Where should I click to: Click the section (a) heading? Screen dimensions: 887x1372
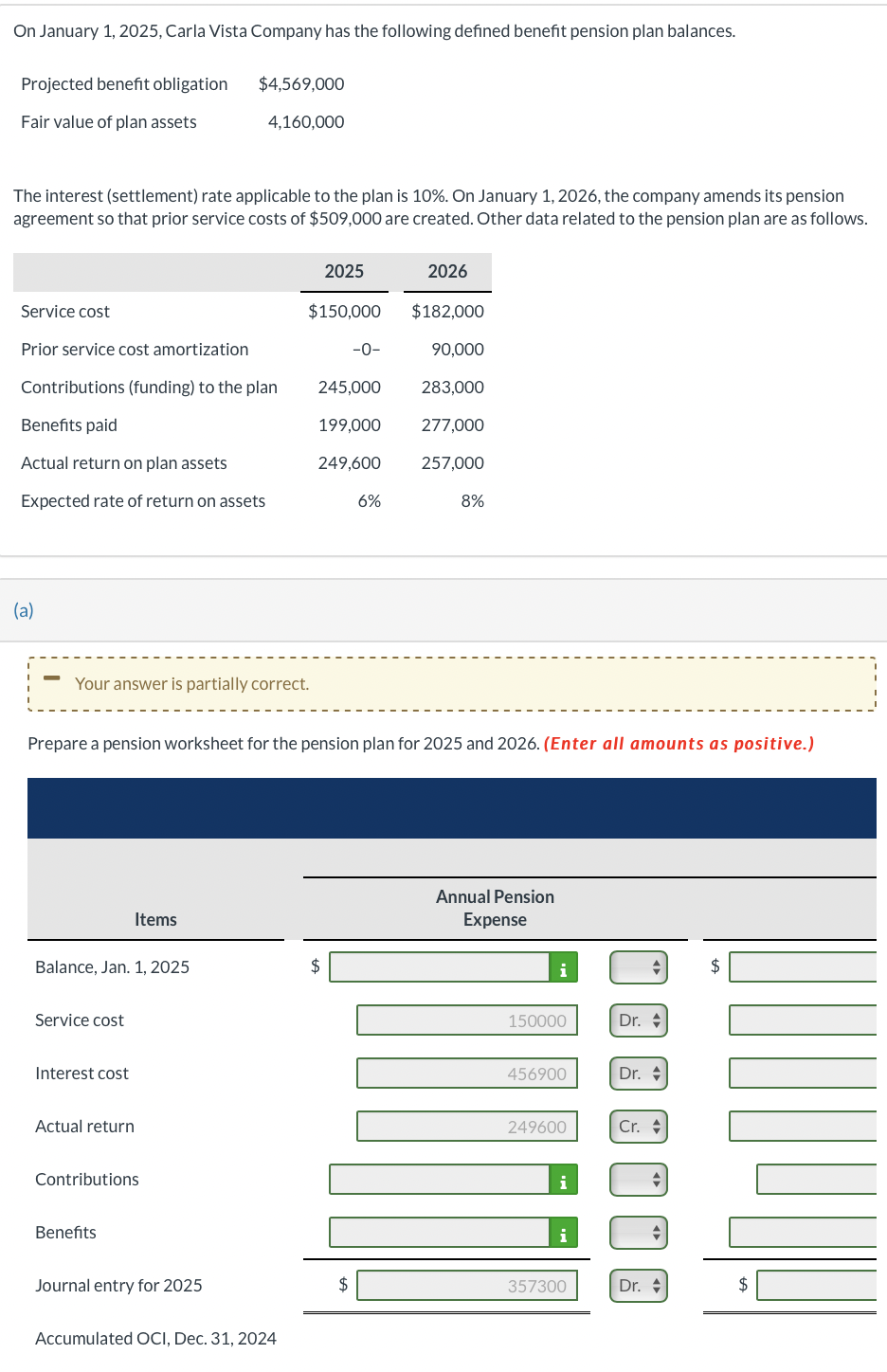click(x=22, y=610)
